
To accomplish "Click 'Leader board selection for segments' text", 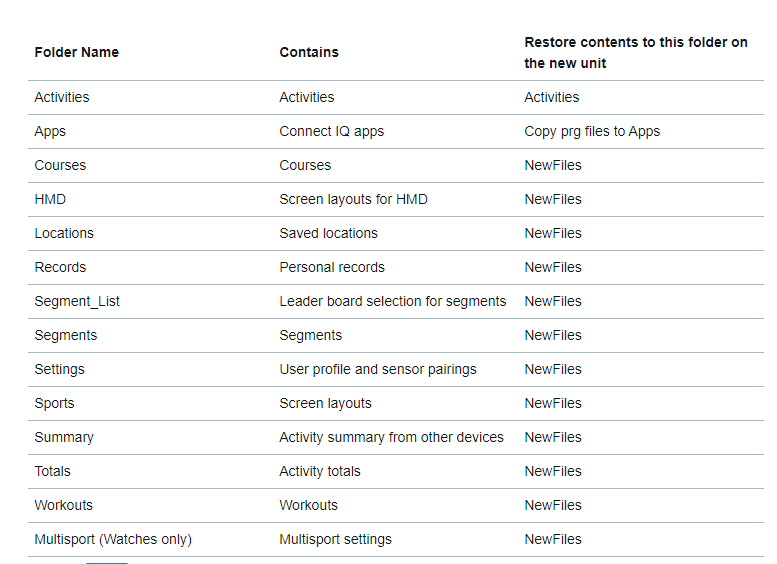I will point(392,301).
